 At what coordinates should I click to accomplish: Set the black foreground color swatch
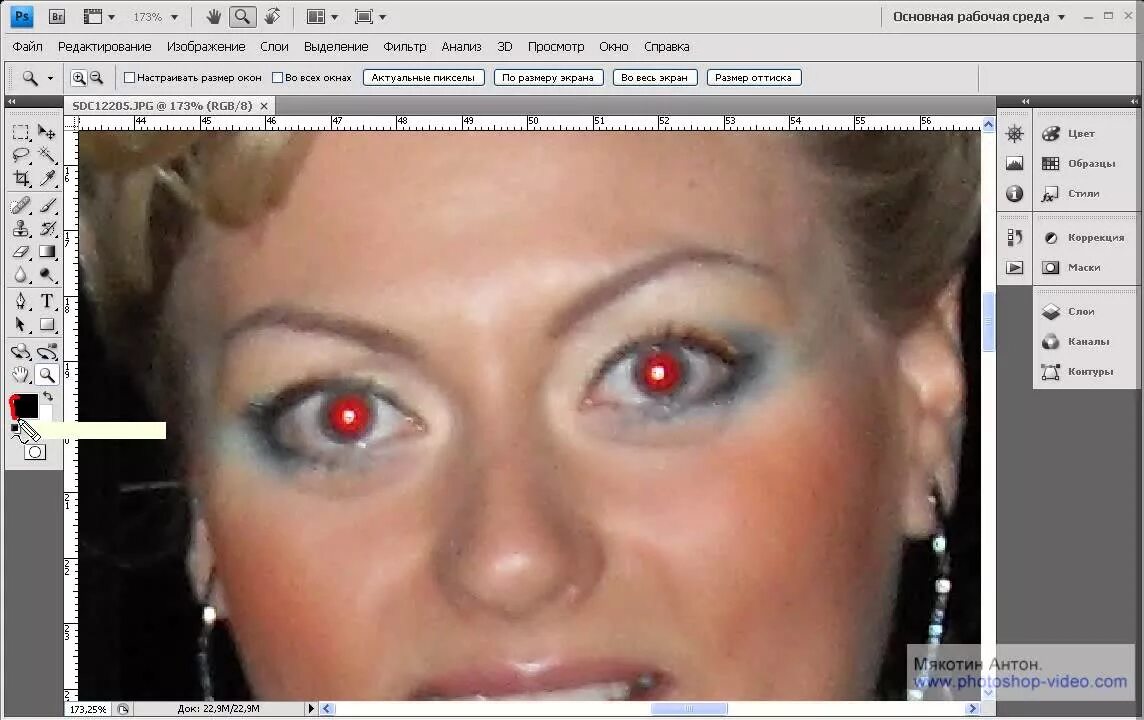[25, 405]
